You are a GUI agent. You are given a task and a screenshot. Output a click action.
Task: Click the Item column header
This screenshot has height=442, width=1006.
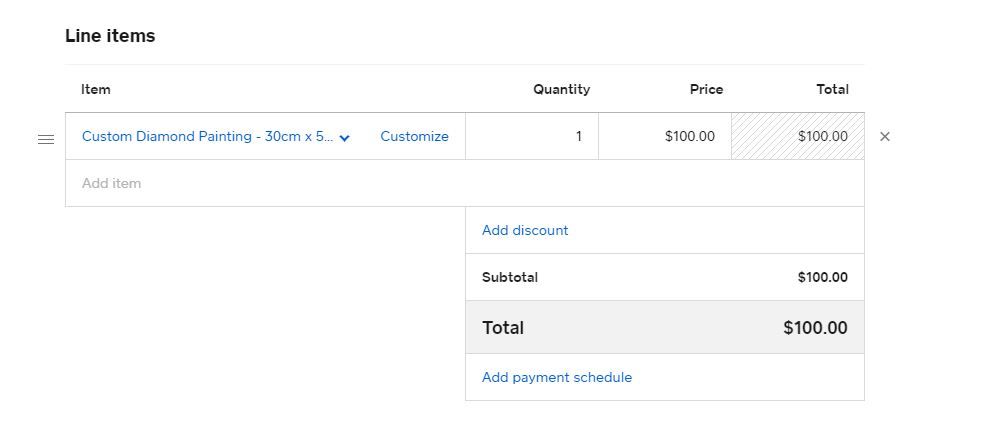pyautogui.click(x=96, y=90)
